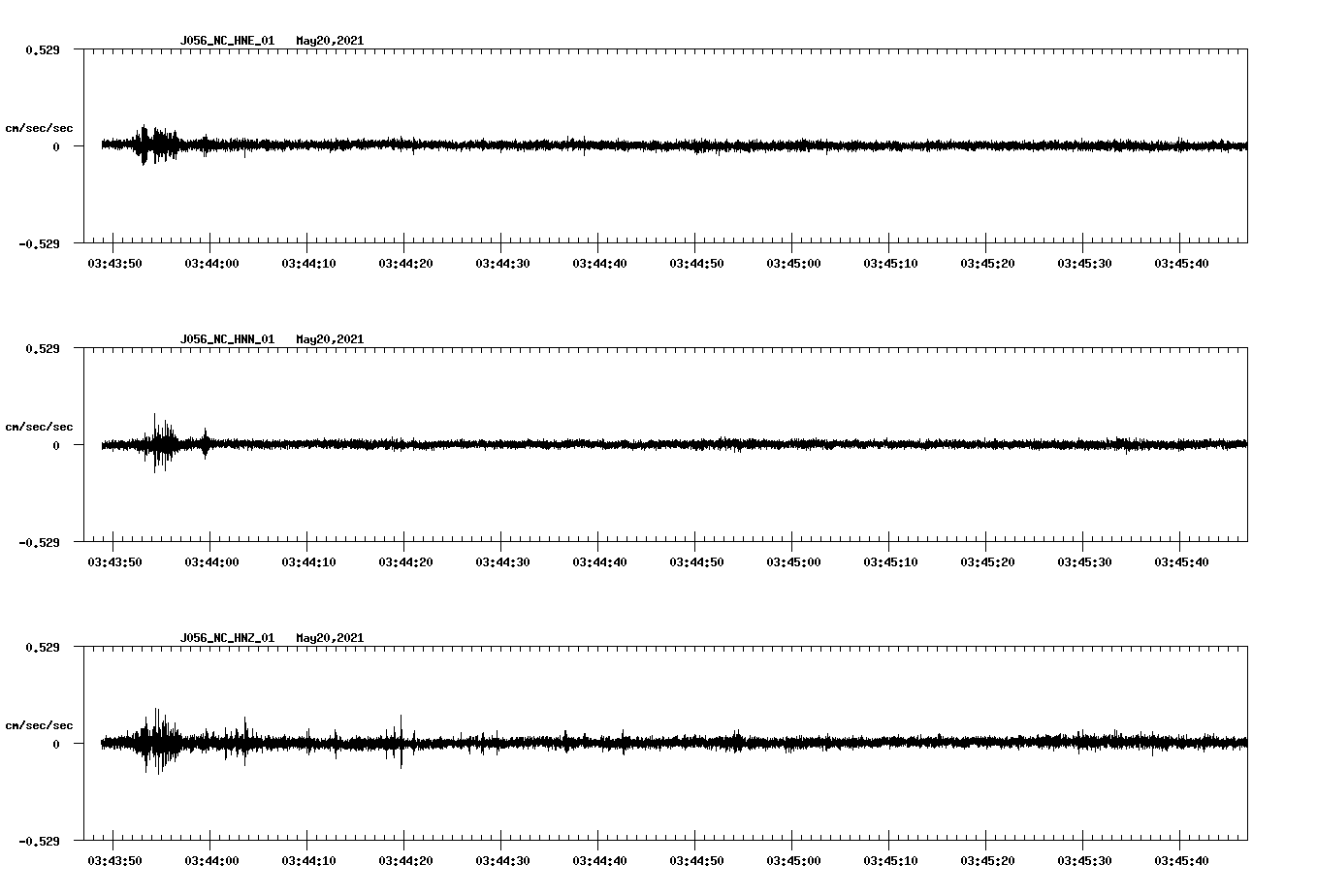Click the cm/sec/sec unit label on top plot
1317x896 pixels.
tap(41, 127)
